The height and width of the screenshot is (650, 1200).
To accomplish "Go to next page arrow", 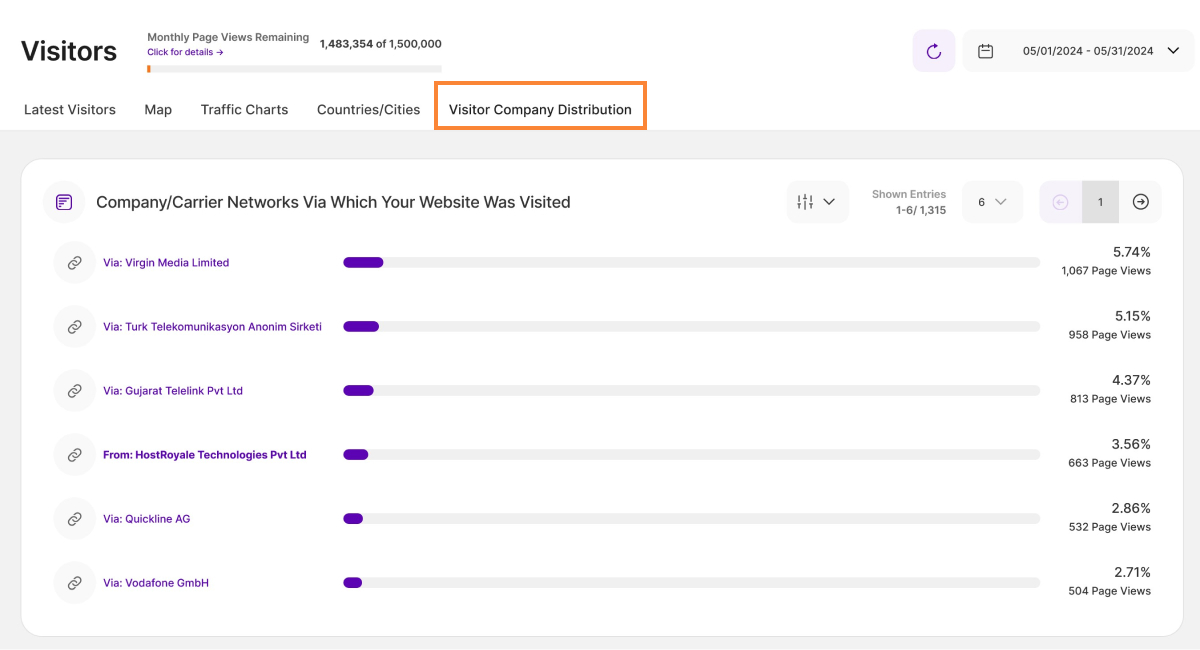I will [x=1140, y=202].
